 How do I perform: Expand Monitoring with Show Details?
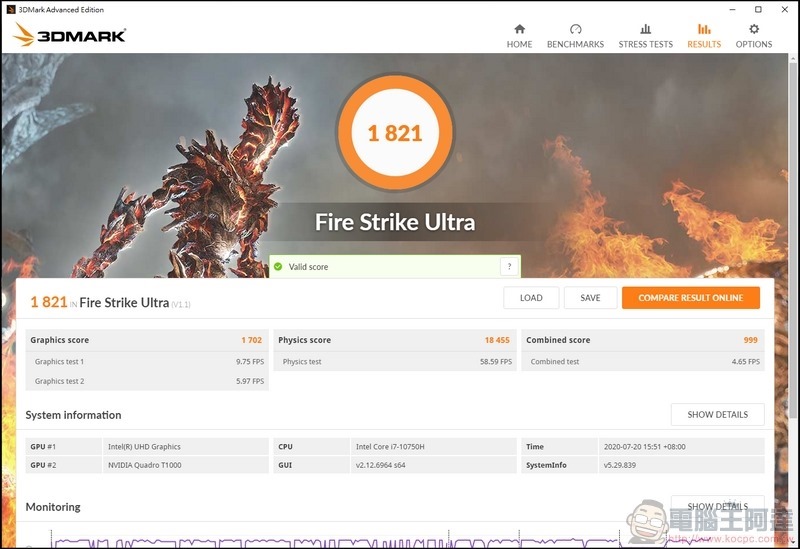click(717, 506)
